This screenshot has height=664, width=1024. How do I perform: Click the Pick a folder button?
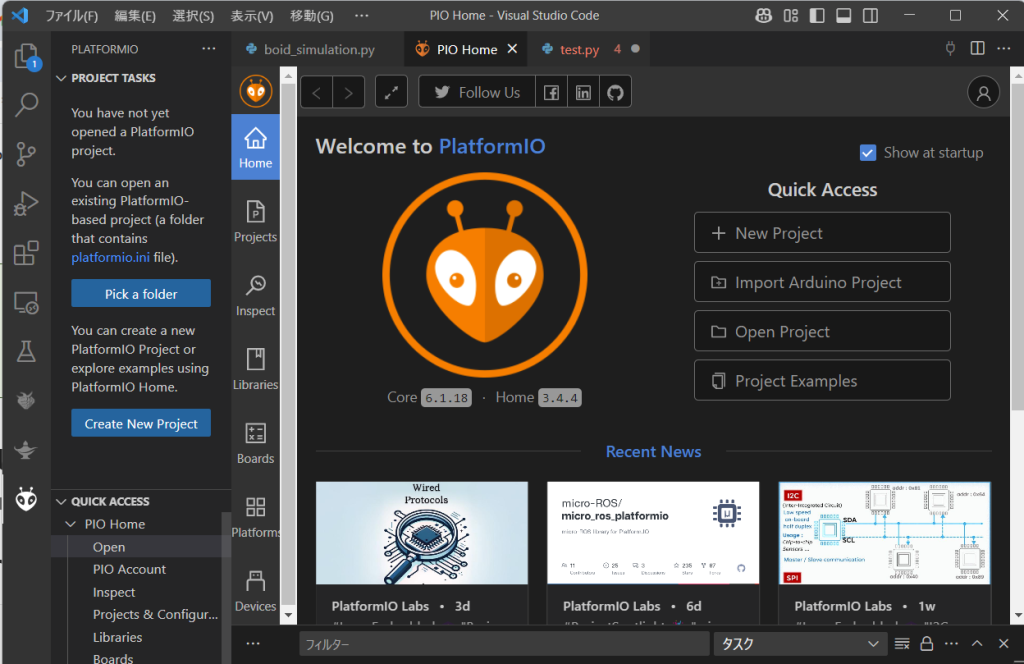click(141, 294)
